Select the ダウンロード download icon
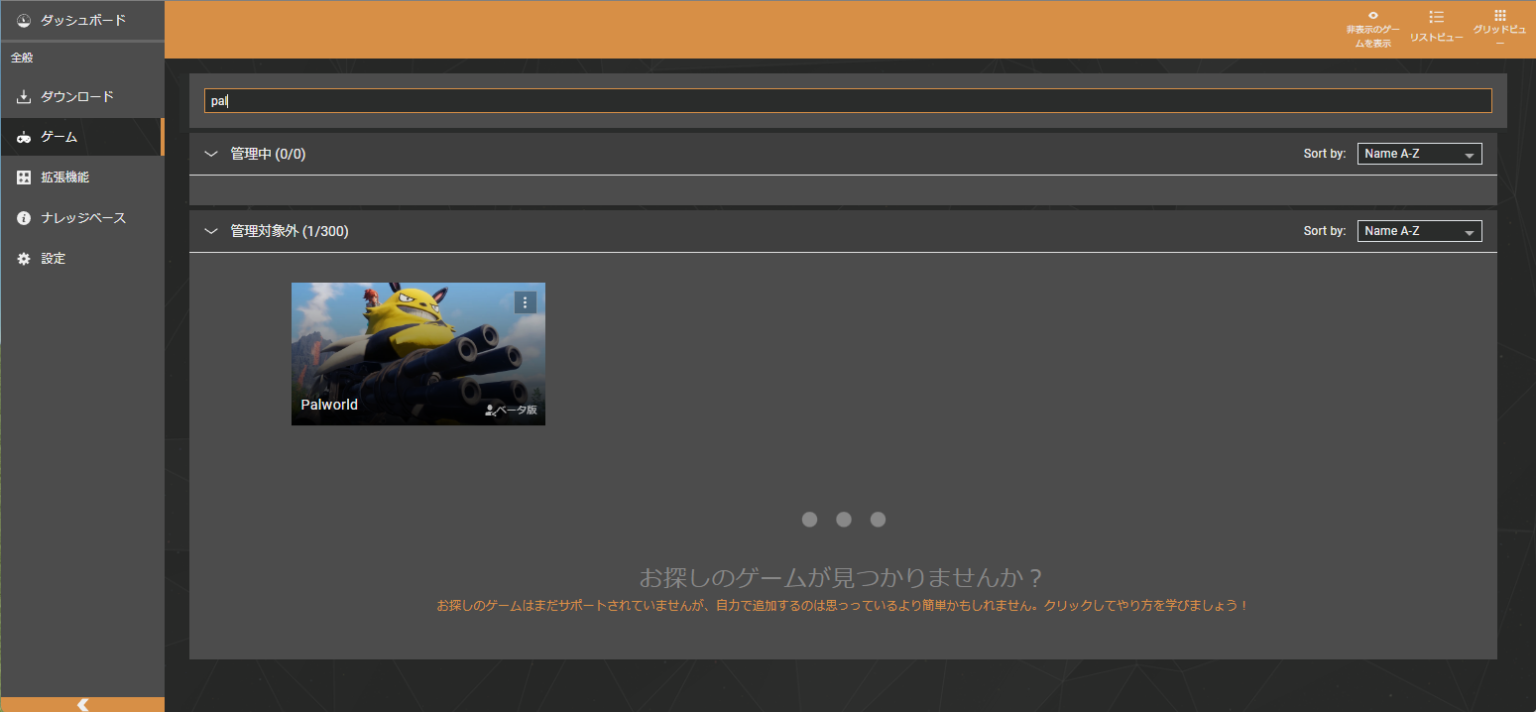Image resolution: width=1536 pixels, height=712 pixels. (24, 96)
